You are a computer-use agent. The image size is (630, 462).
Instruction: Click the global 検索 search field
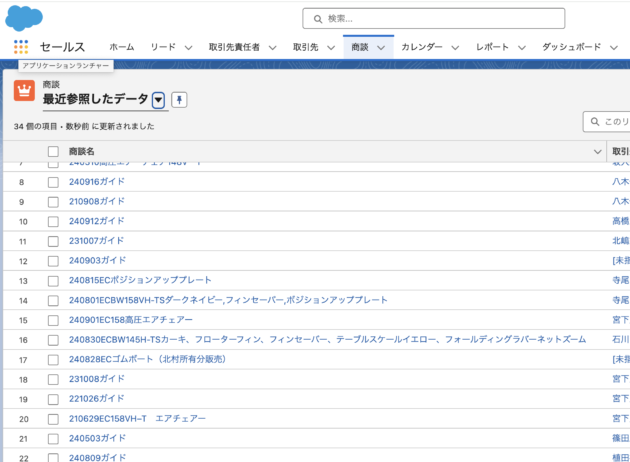click(x=434, y=18)
